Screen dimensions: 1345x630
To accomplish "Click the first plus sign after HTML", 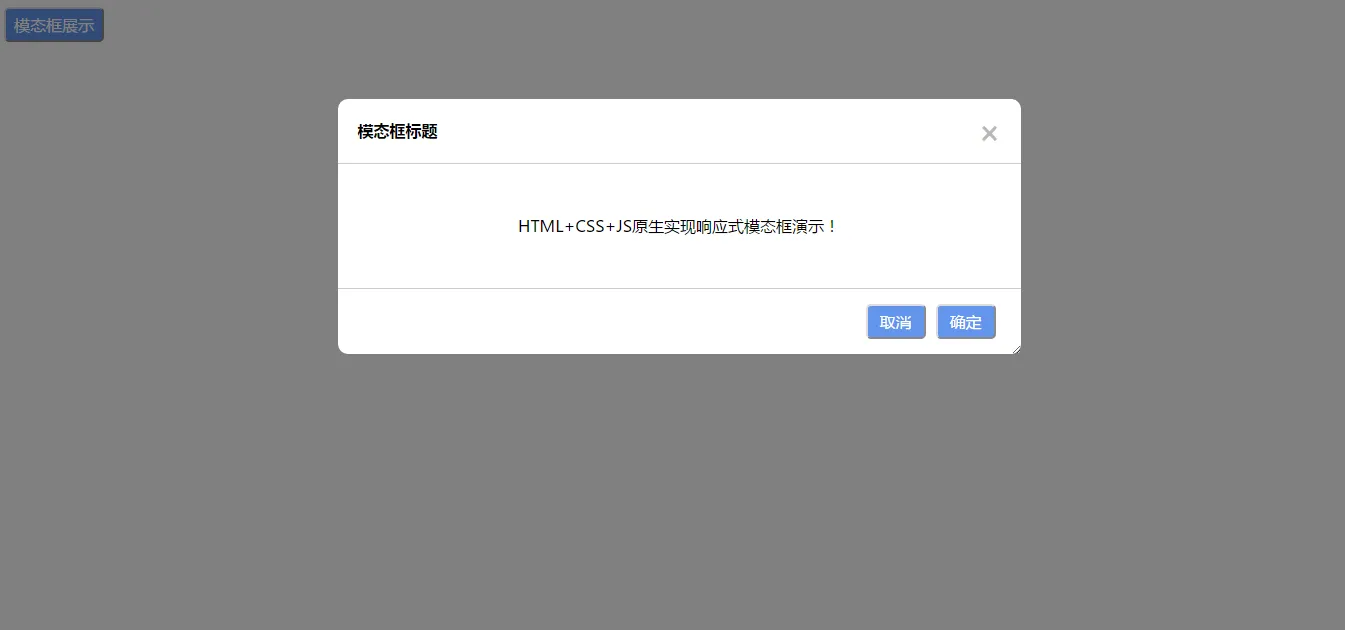I will (x=570, y=227).
